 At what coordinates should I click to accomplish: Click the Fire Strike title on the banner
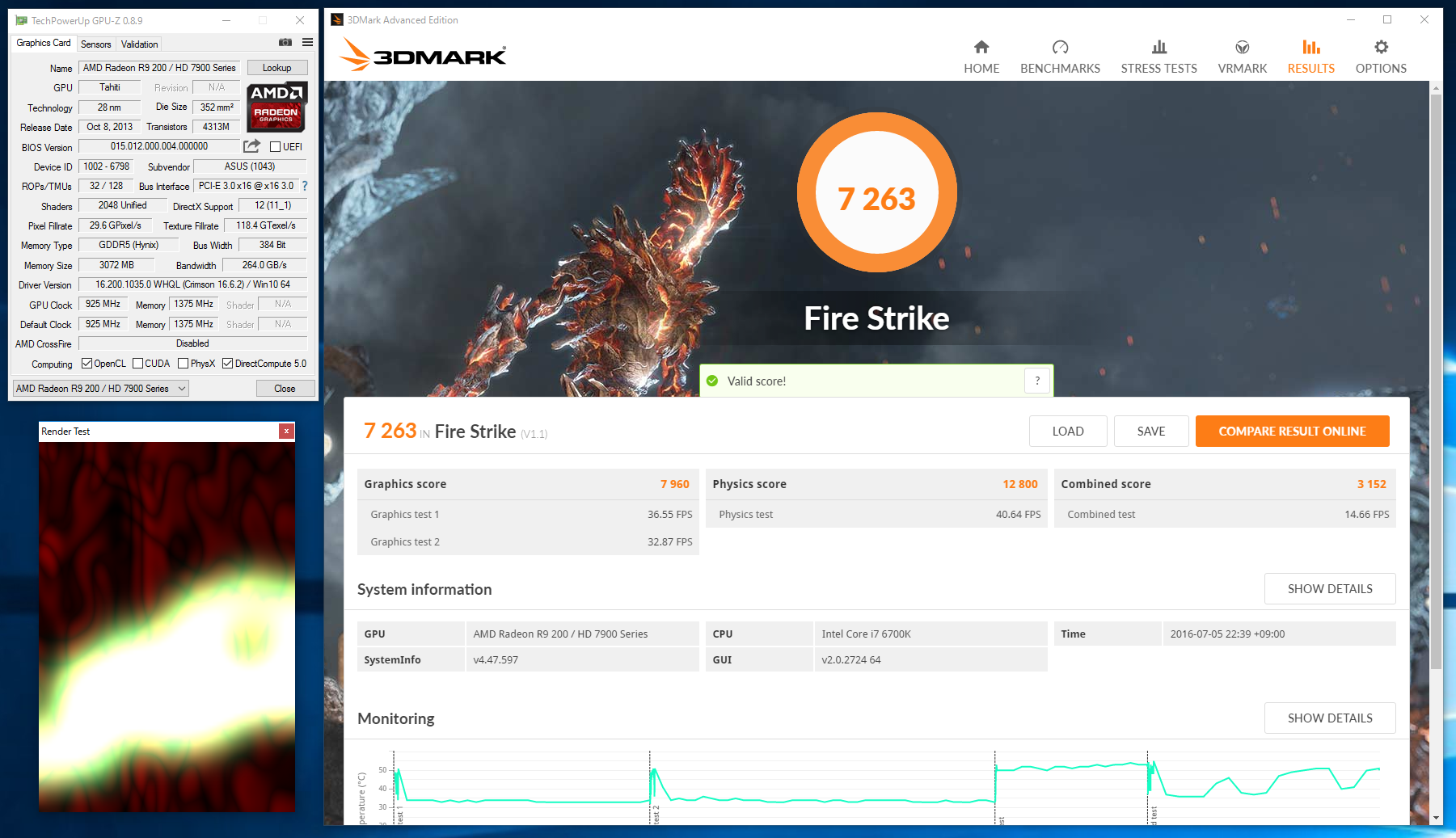(876, 318)
